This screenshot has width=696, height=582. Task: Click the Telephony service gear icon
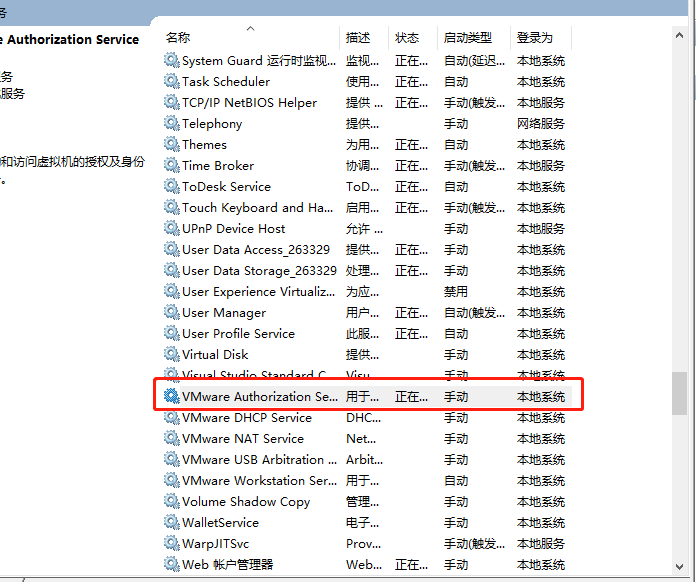pyautogui.click(x=171, y=123)
